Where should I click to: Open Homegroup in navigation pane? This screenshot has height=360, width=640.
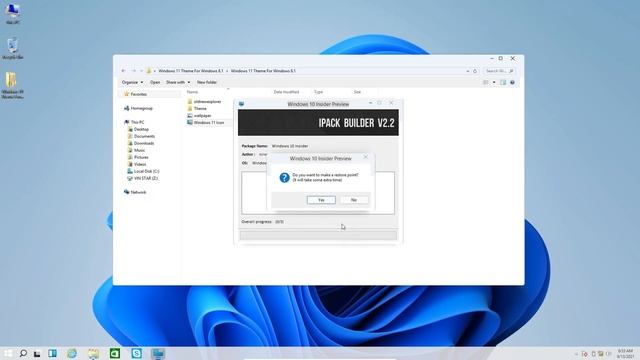(x=138, y=109)
